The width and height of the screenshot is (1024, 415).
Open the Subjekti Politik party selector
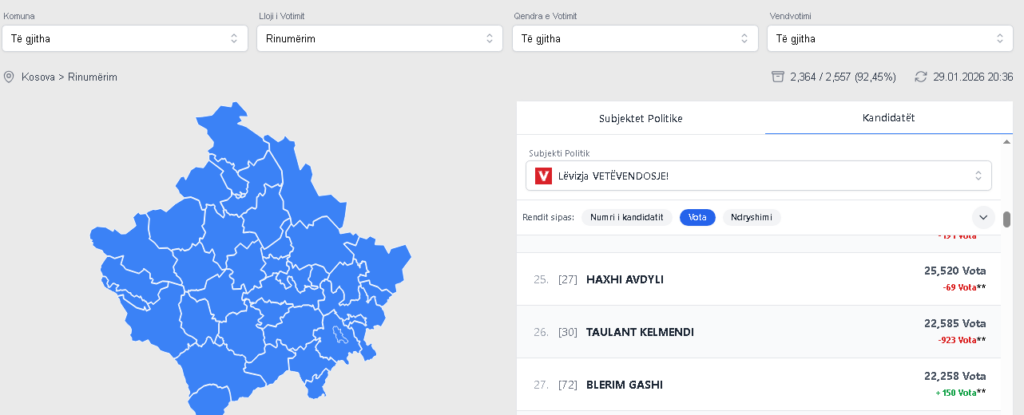click(760, 176)
